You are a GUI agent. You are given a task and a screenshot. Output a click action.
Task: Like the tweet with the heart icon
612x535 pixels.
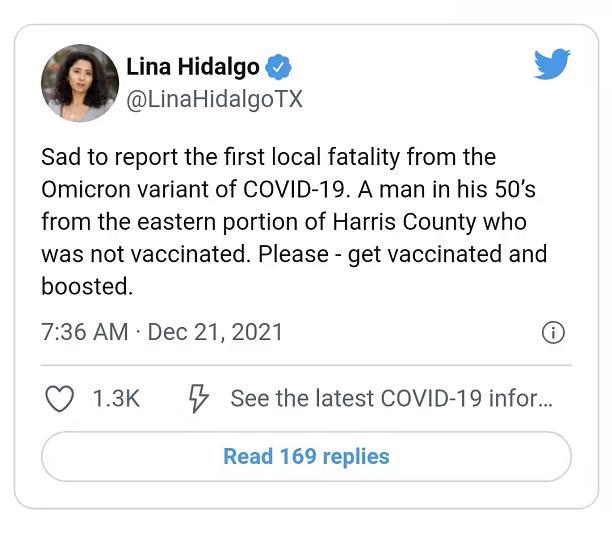[59, 399]
